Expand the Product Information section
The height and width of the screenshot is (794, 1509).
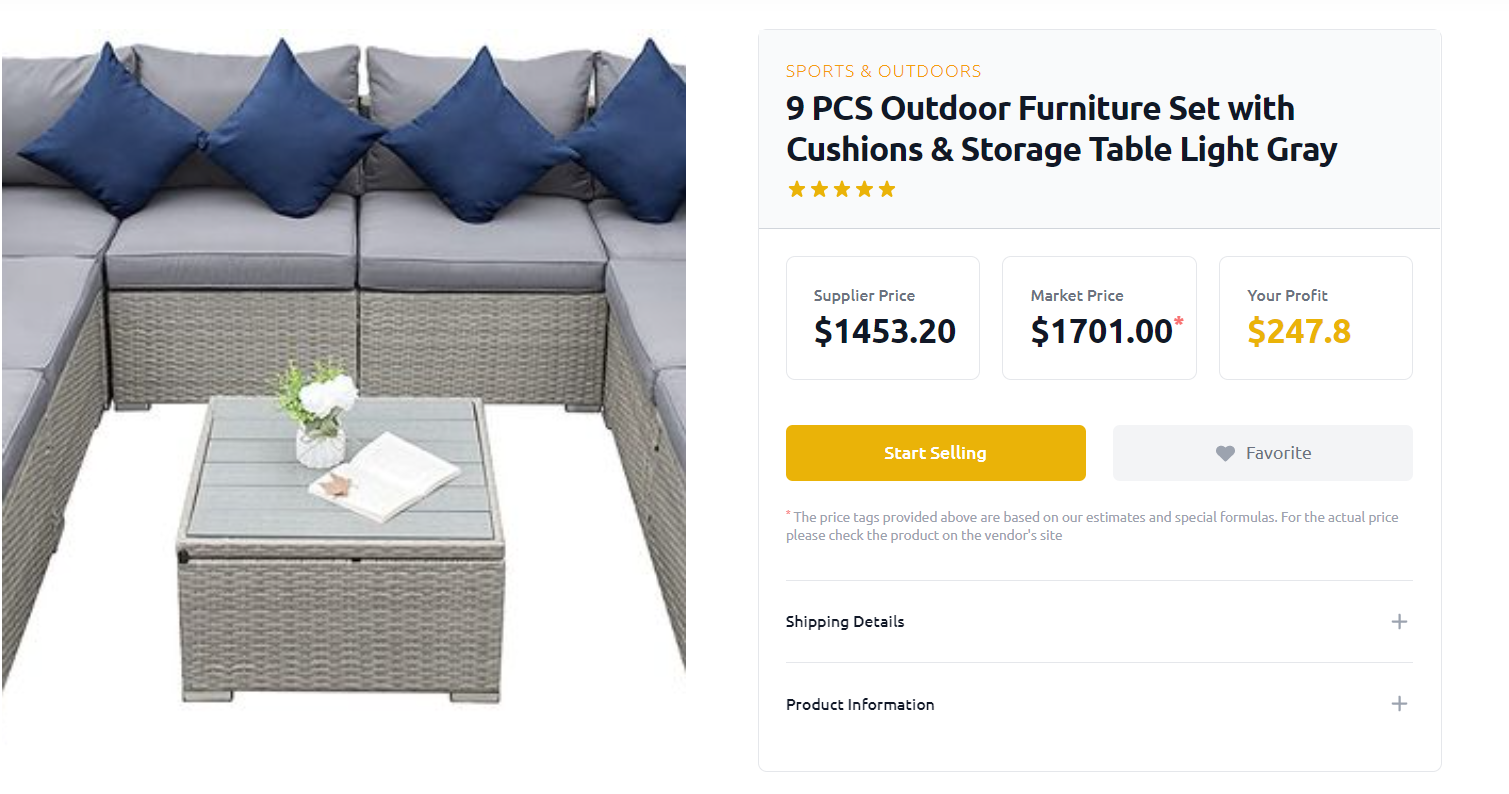tap(1099, 704)
